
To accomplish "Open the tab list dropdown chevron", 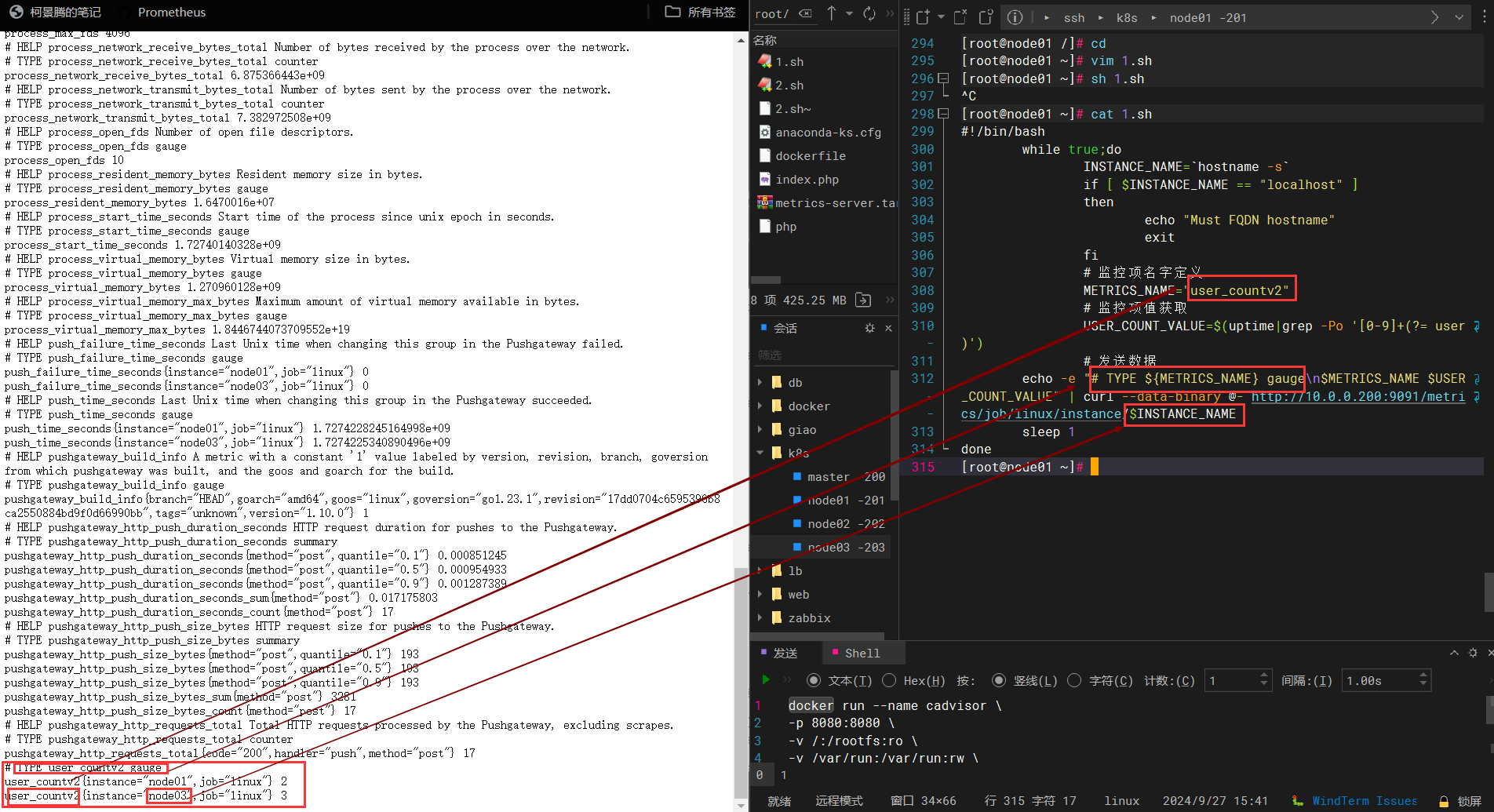I will point(1459,17).
